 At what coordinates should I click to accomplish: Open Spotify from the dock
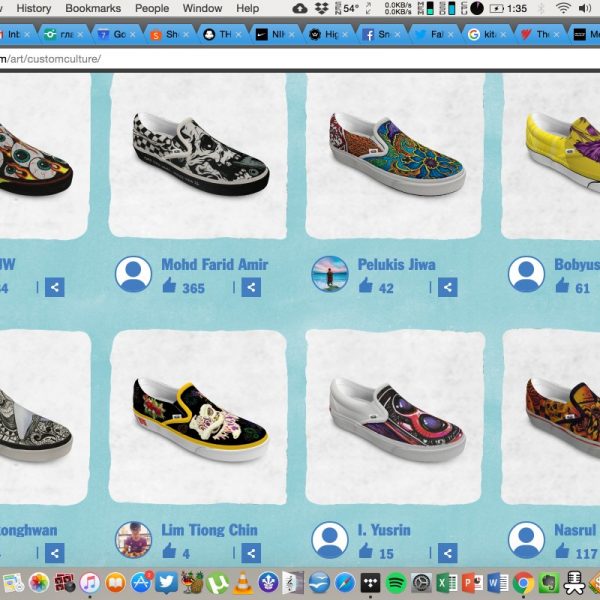point(395,582)
